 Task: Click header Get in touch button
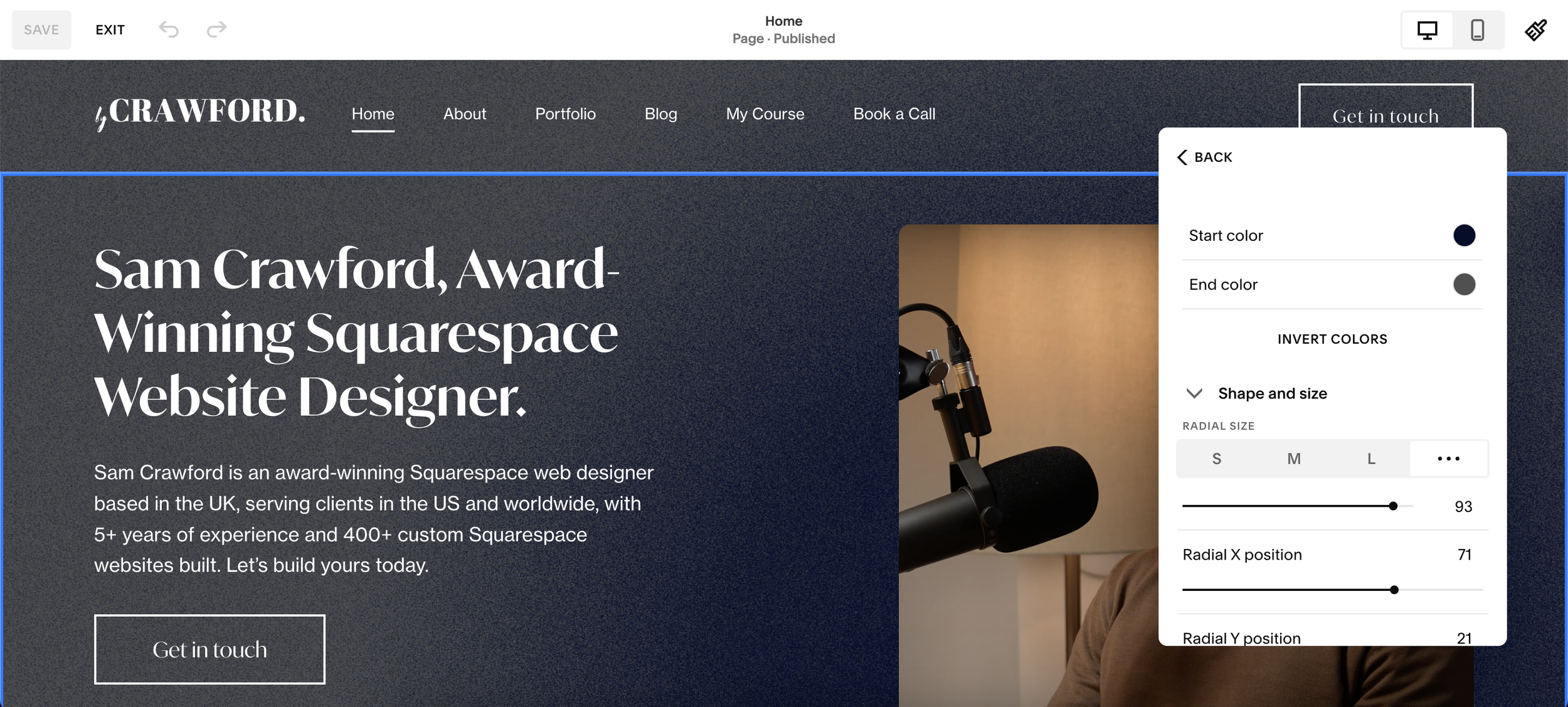pyautogui.click(x=1385, y=107)
